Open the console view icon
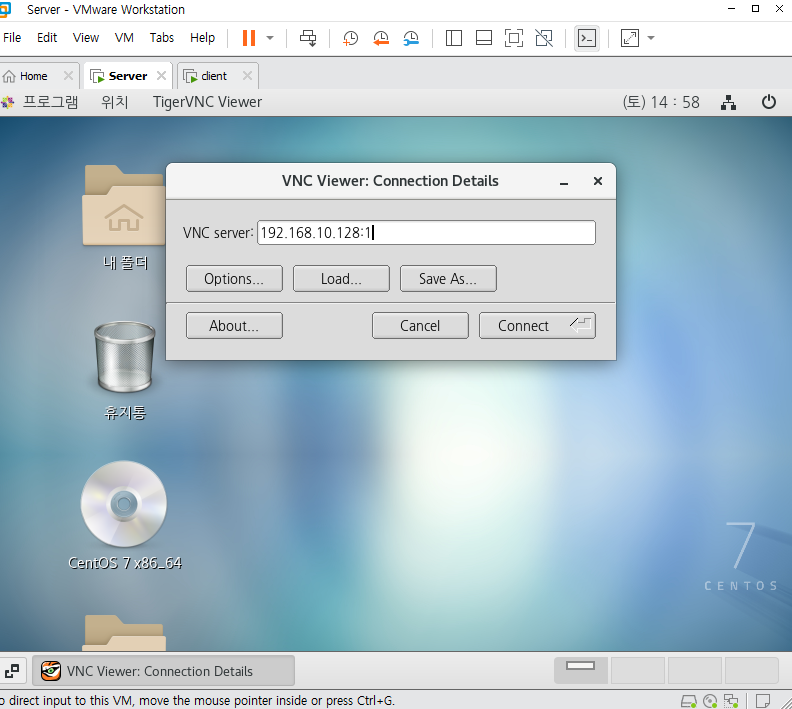Image resolution: width=792 pixels, height=709 pixels. pyautogui.click(x=587, y=38)
